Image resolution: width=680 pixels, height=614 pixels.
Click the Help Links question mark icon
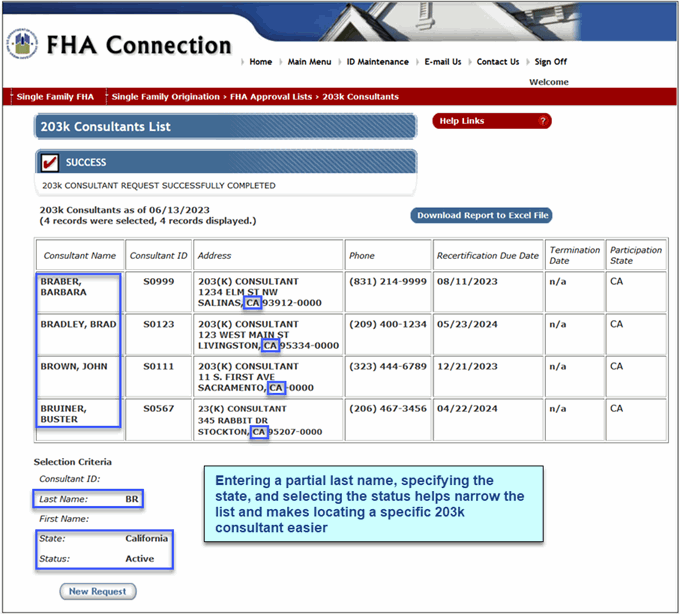click(x=543, y=121)
